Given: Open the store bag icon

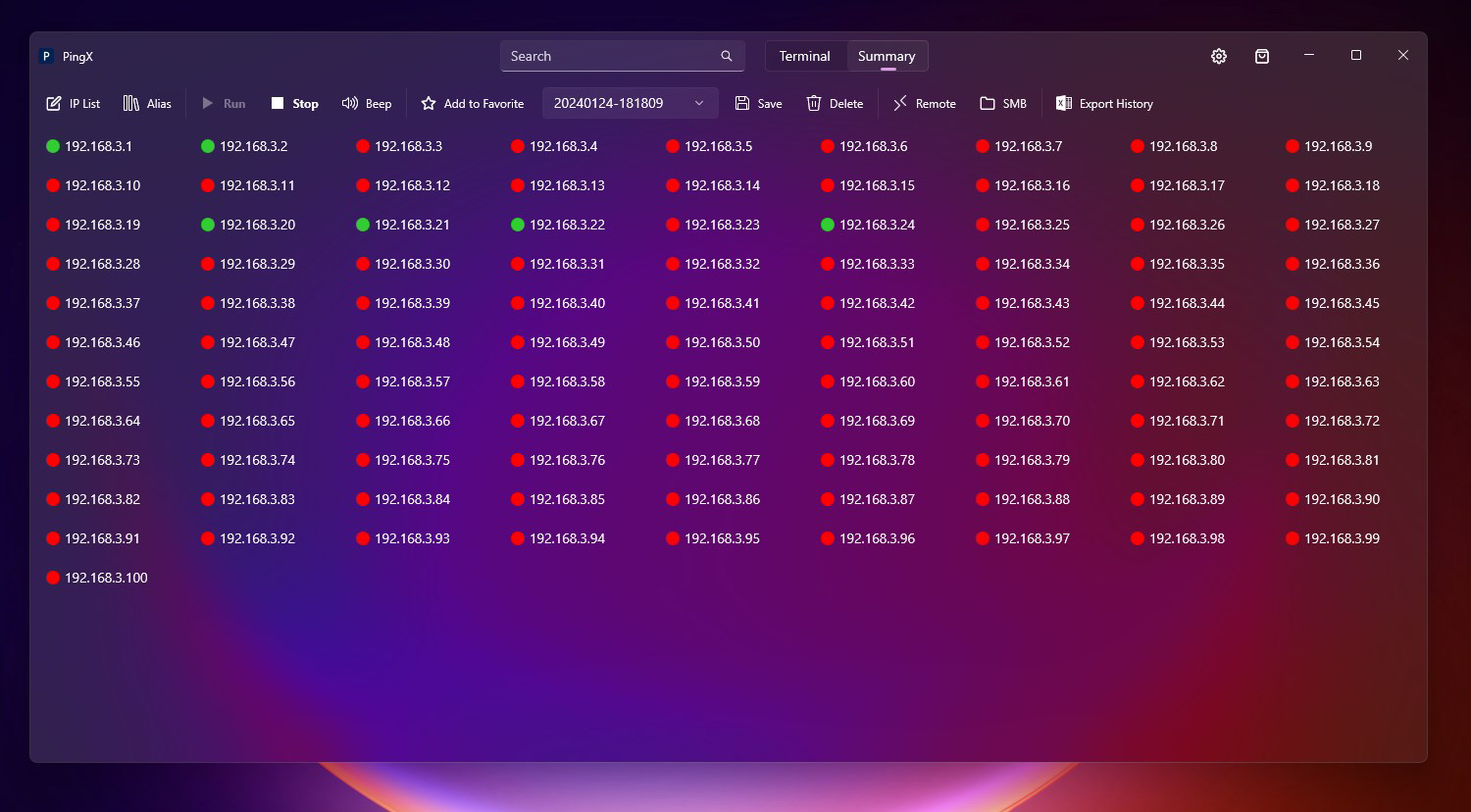Looking at the screenshot, I should click(x=1262, y=56).
